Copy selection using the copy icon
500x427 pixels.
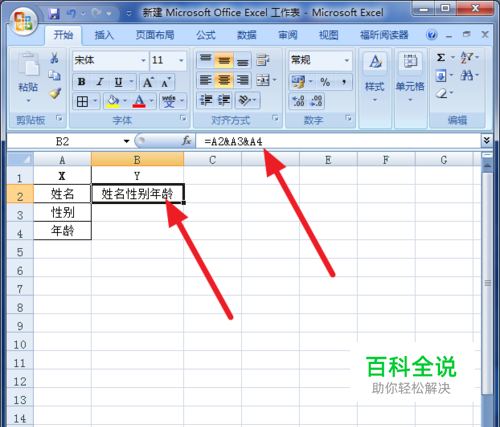[x=54, y=75]
